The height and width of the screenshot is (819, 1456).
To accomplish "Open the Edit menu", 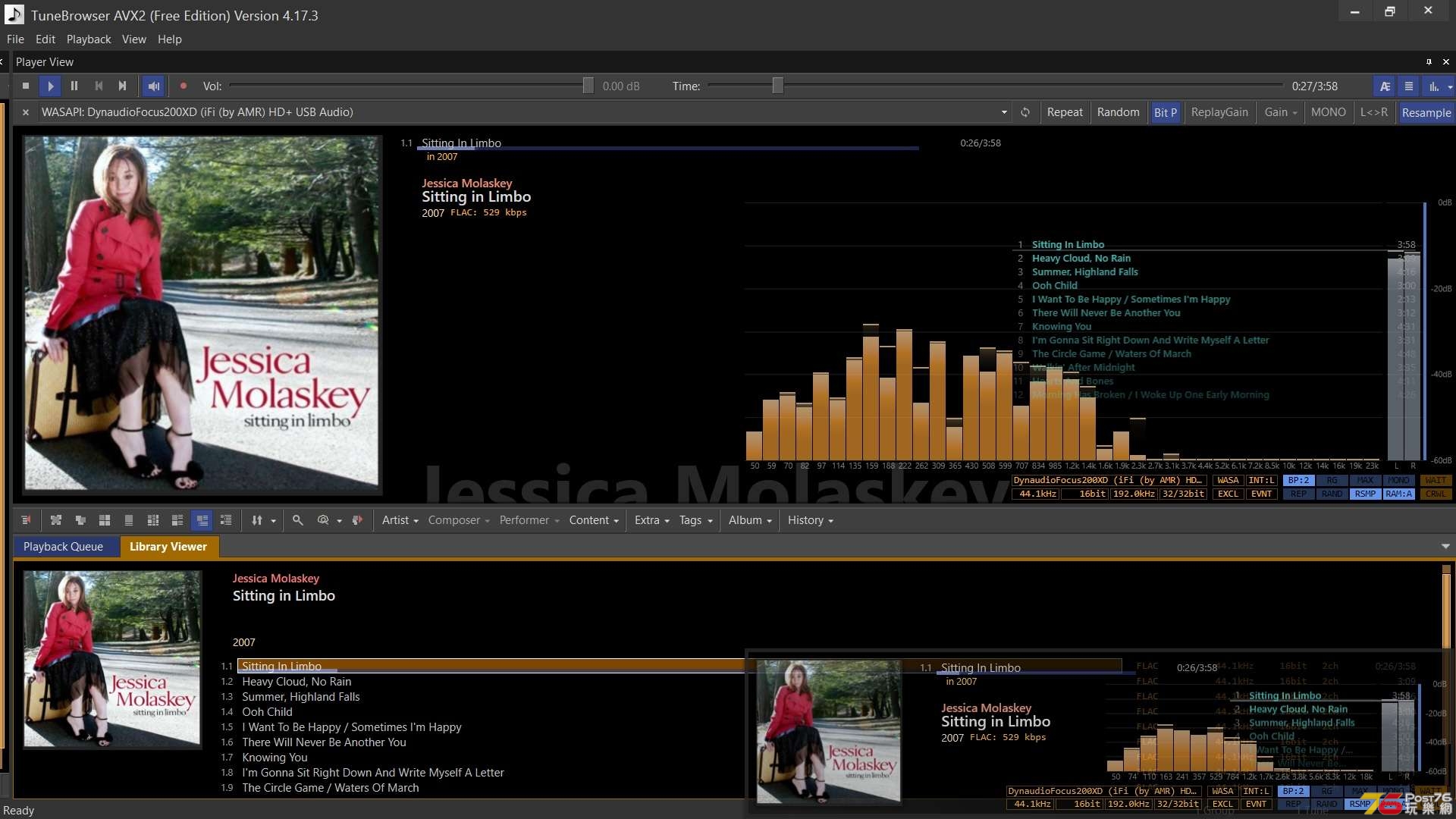I will point(45,39).
